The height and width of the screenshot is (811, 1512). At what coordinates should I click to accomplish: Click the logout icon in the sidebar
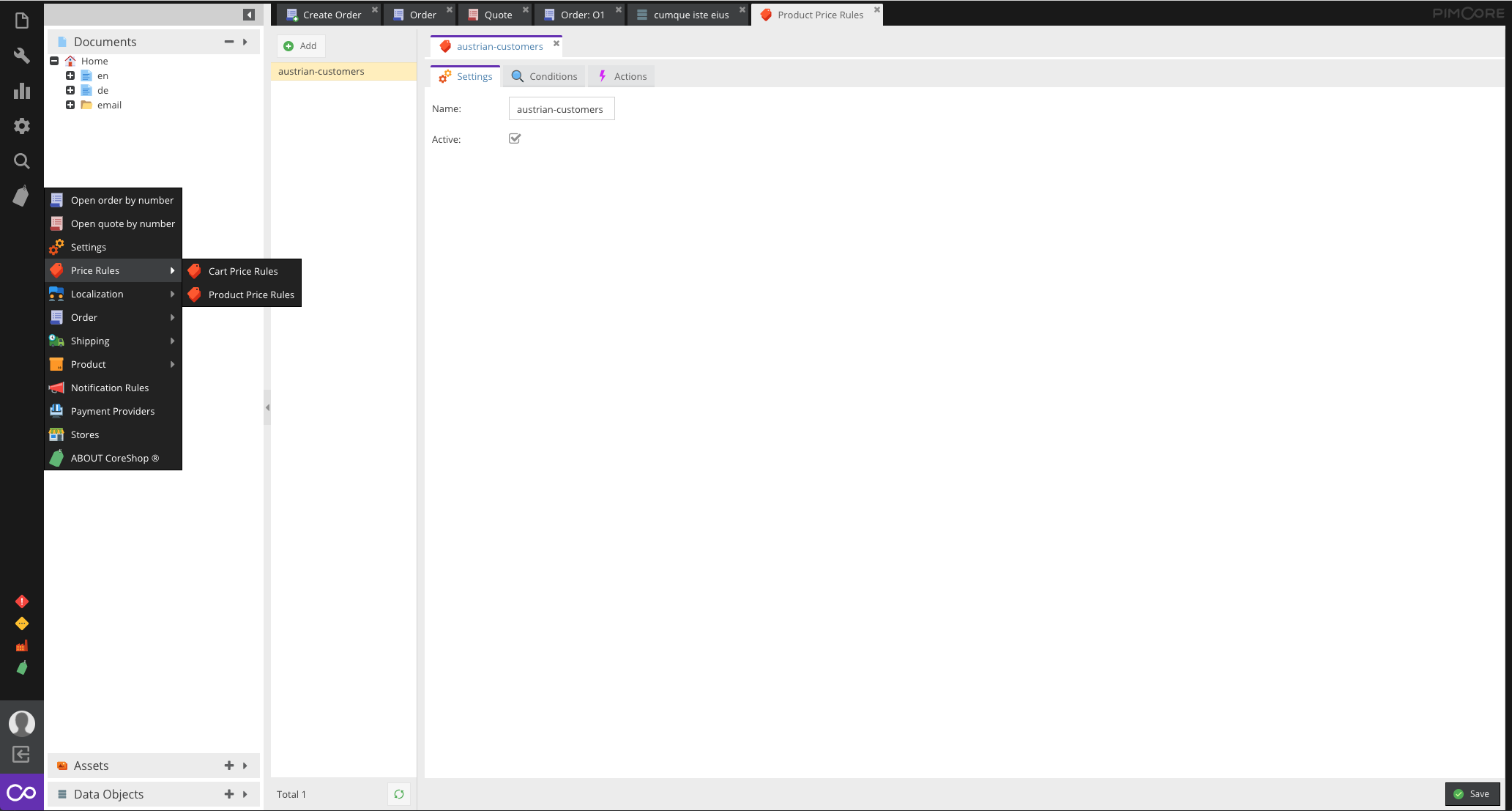click(x=22, y=754)
